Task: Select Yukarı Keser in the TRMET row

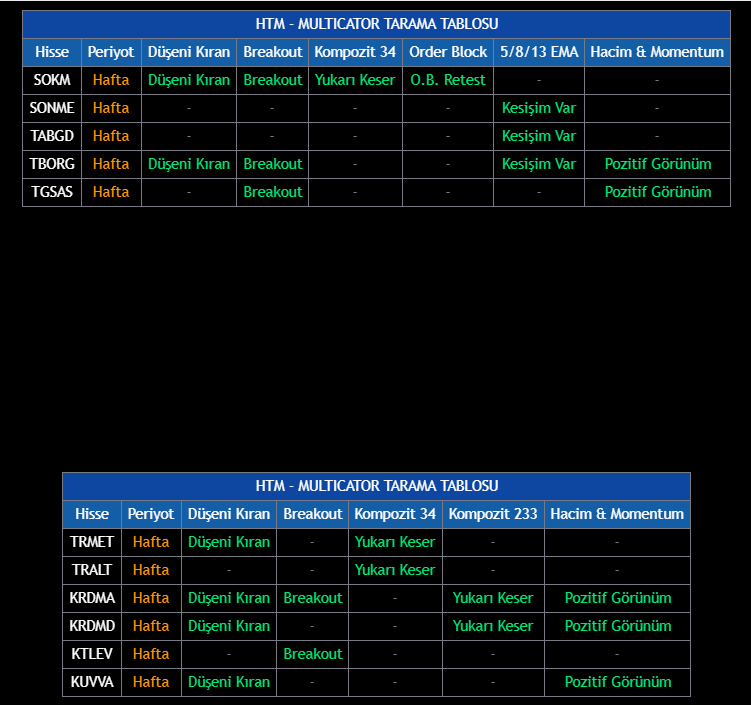Action: click(395, 542)
